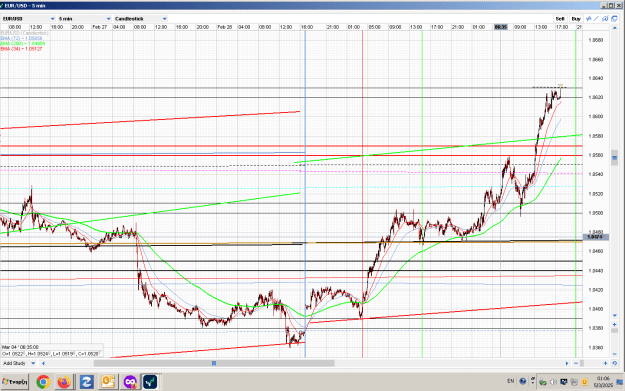Click the highlighted 05:35 time marker
The width and height of the screenshot is (625, 391).
point(501,27)
